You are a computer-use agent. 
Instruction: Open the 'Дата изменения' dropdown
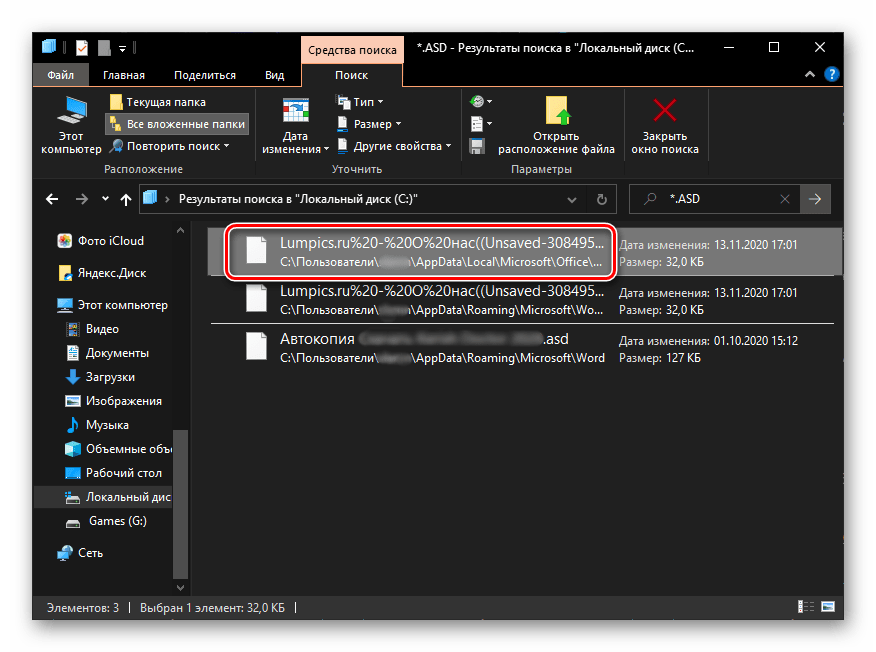295,128
